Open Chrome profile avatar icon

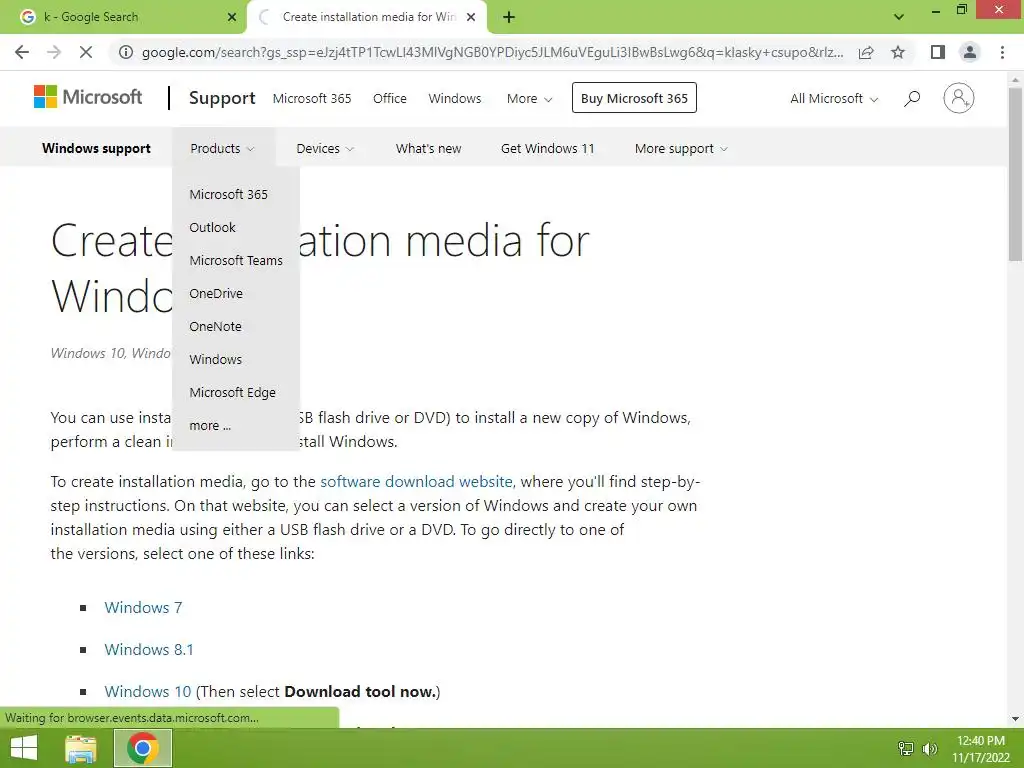970,52
